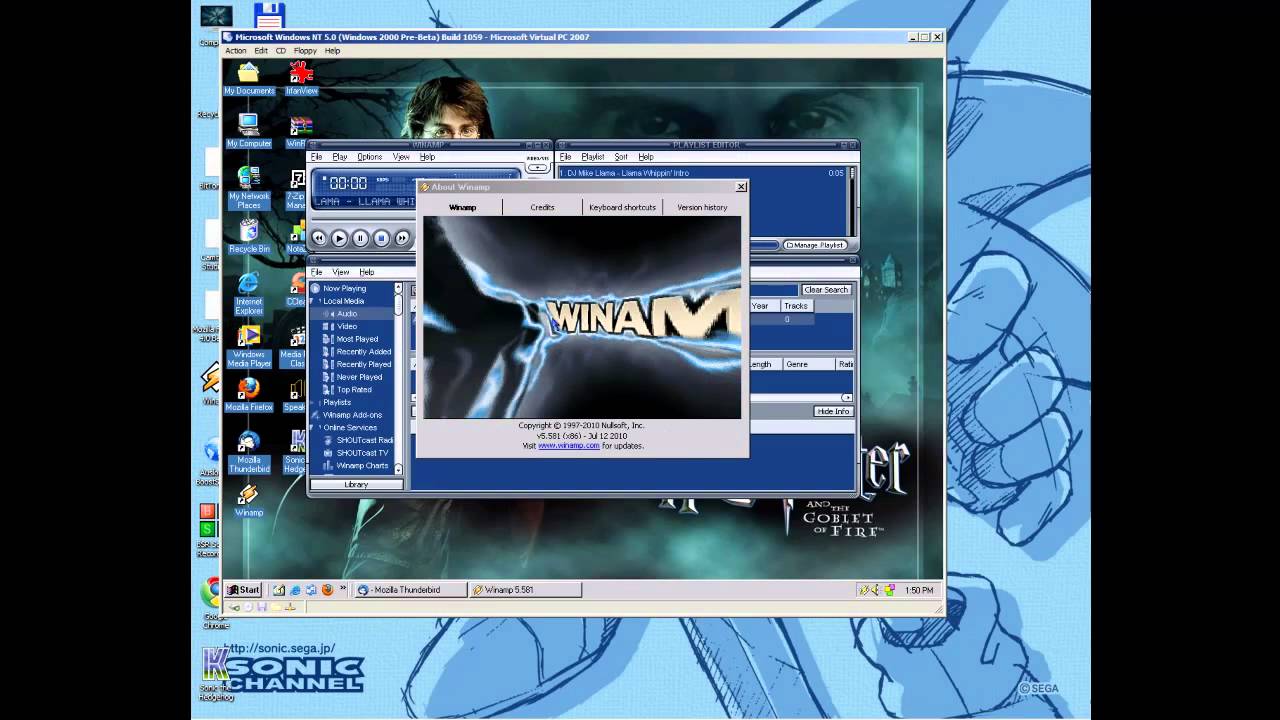This screenshot has height=720, width=1280.
Task: Click the Internet Explorer quick launch icon
Action: [x=295, y=590]
